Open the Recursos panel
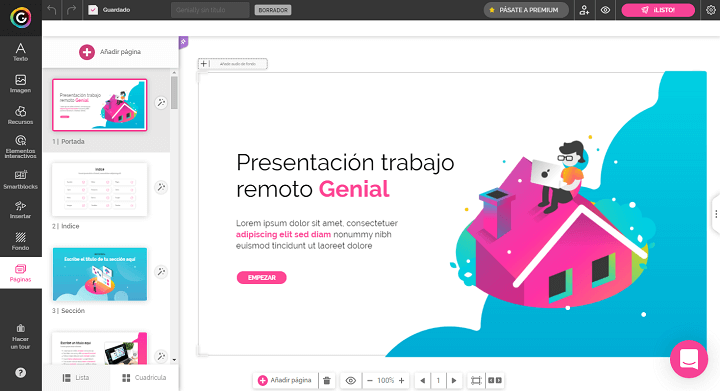720x391 pixels. pos(21,115)
